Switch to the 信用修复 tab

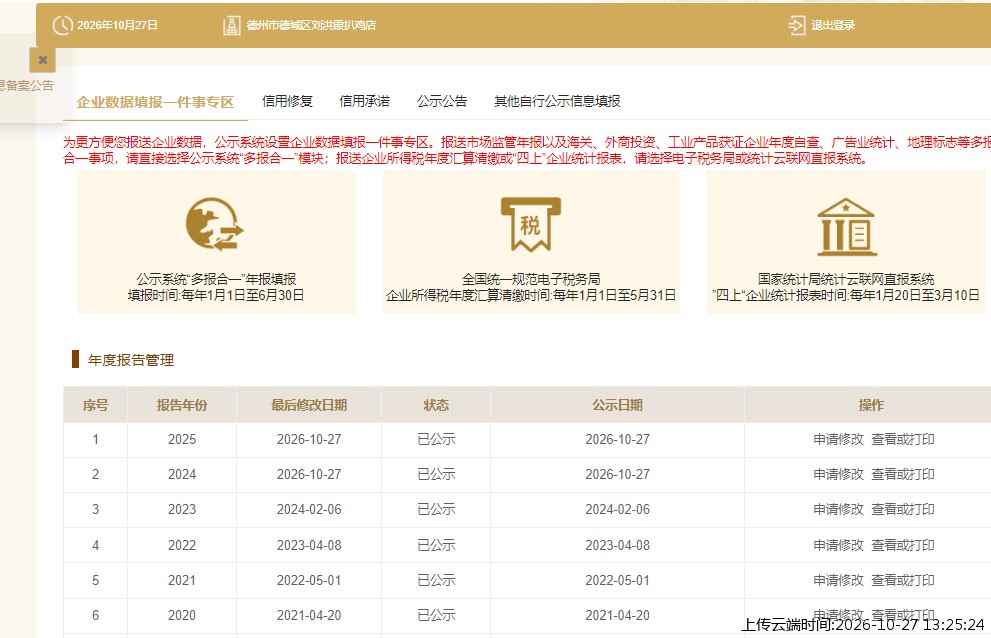(288, 101)
